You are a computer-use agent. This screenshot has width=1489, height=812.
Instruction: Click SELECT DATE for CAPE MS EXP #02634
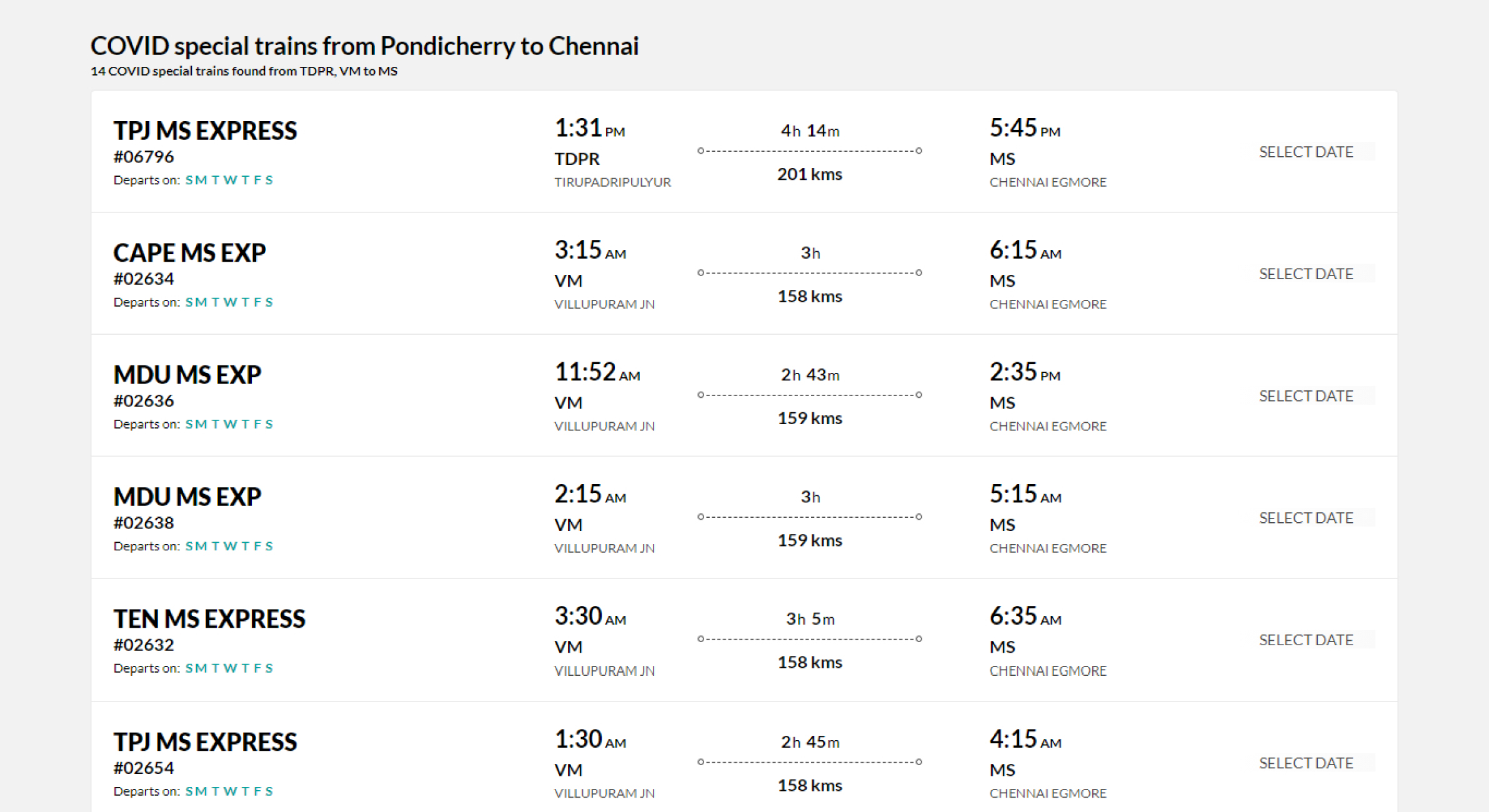coord(1306,274)
